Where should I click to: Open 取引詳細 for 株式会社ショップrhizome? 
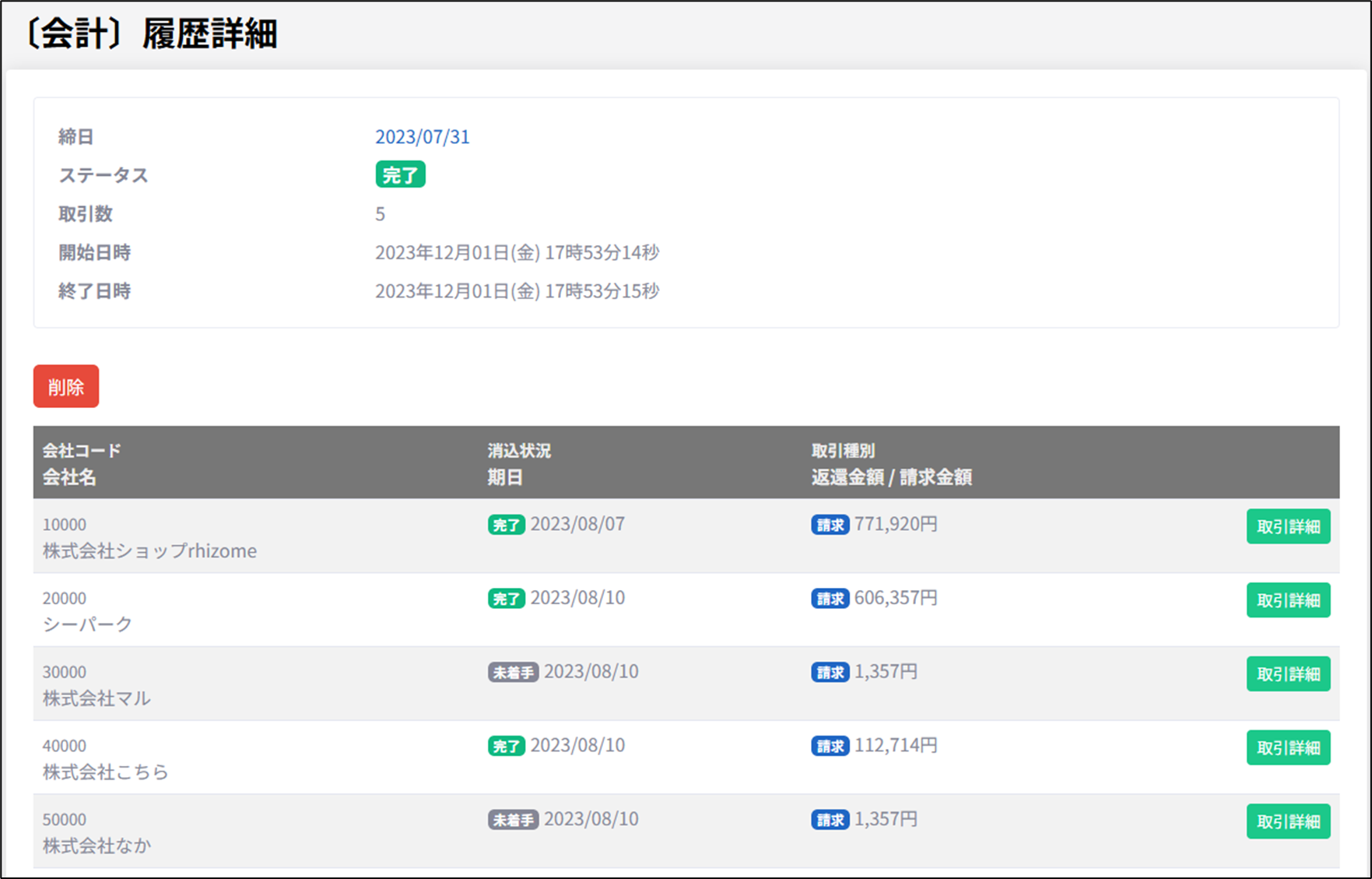point(1288,526)
